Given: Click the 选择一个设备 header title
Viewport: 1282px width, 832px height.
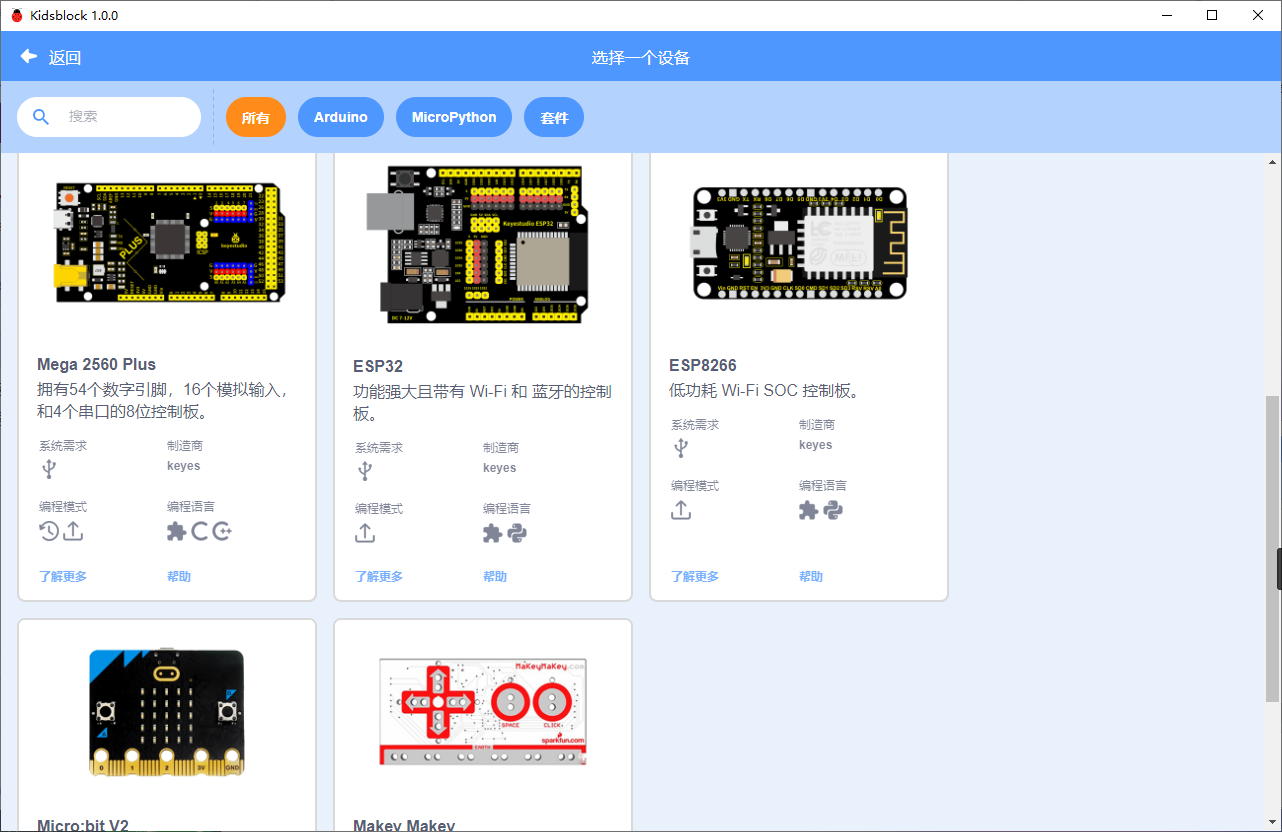Looking at the screenshot, I should pyautogui.click(x=641, y=58).
